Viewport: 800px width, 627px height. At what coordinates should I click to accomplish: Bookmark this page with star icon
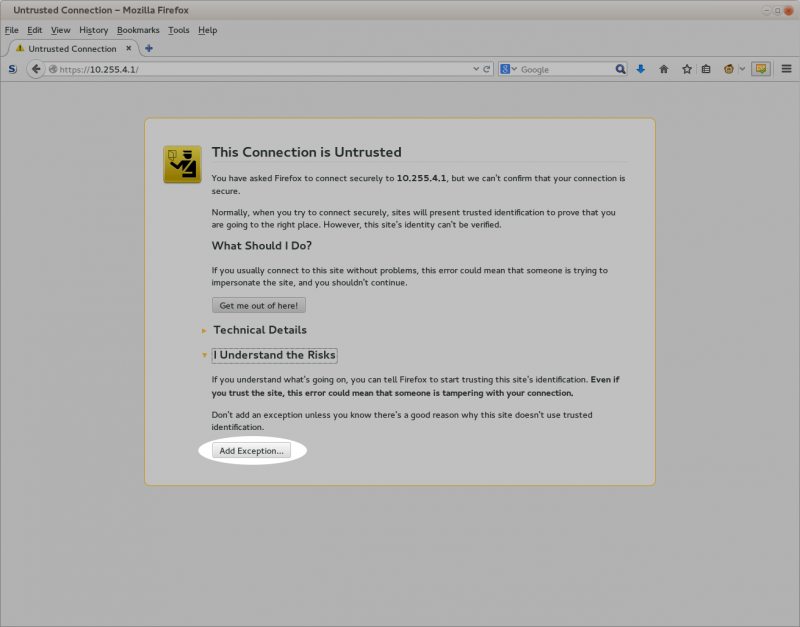coord(686,69)
